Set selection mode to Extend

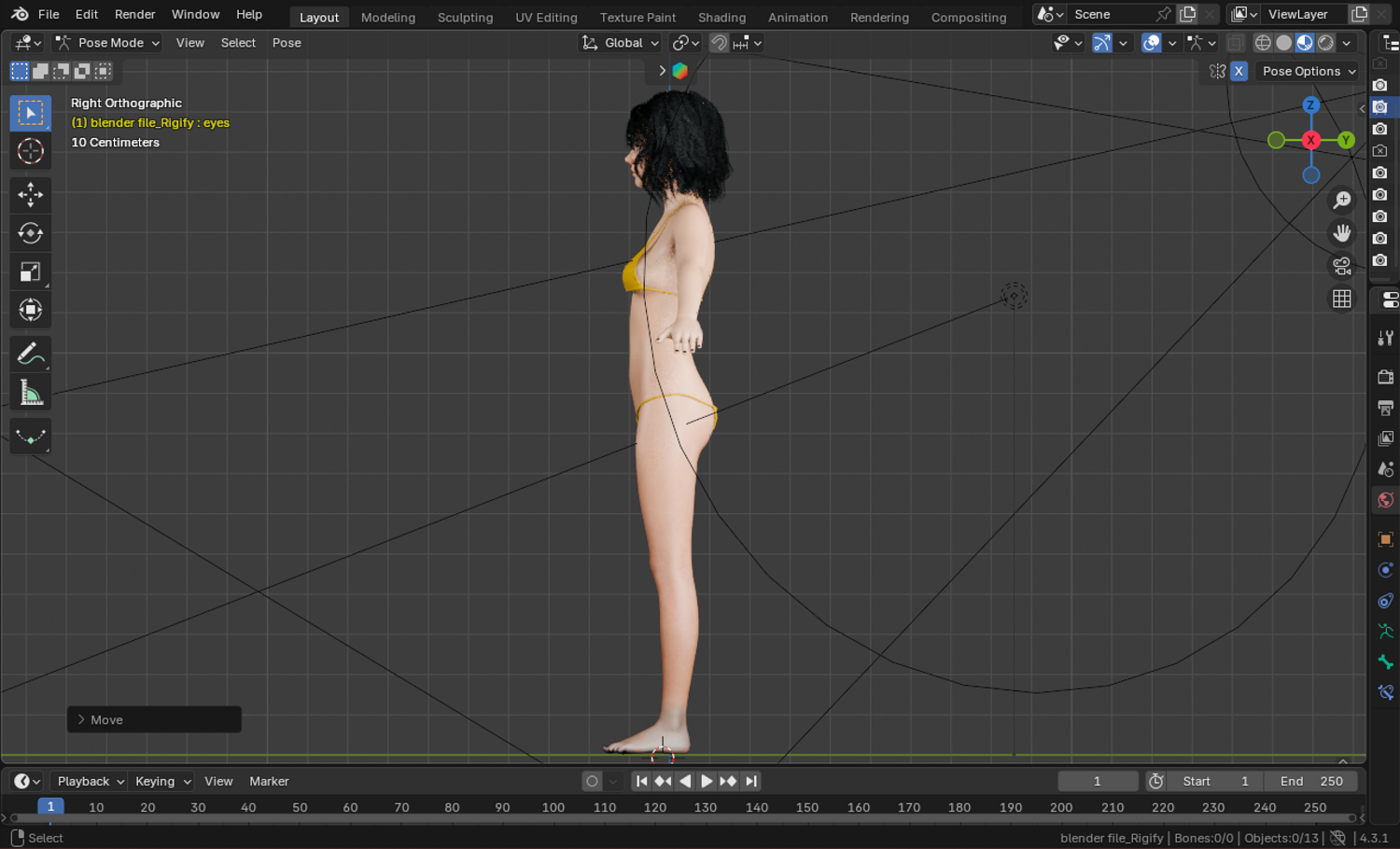tap(40, 71)
